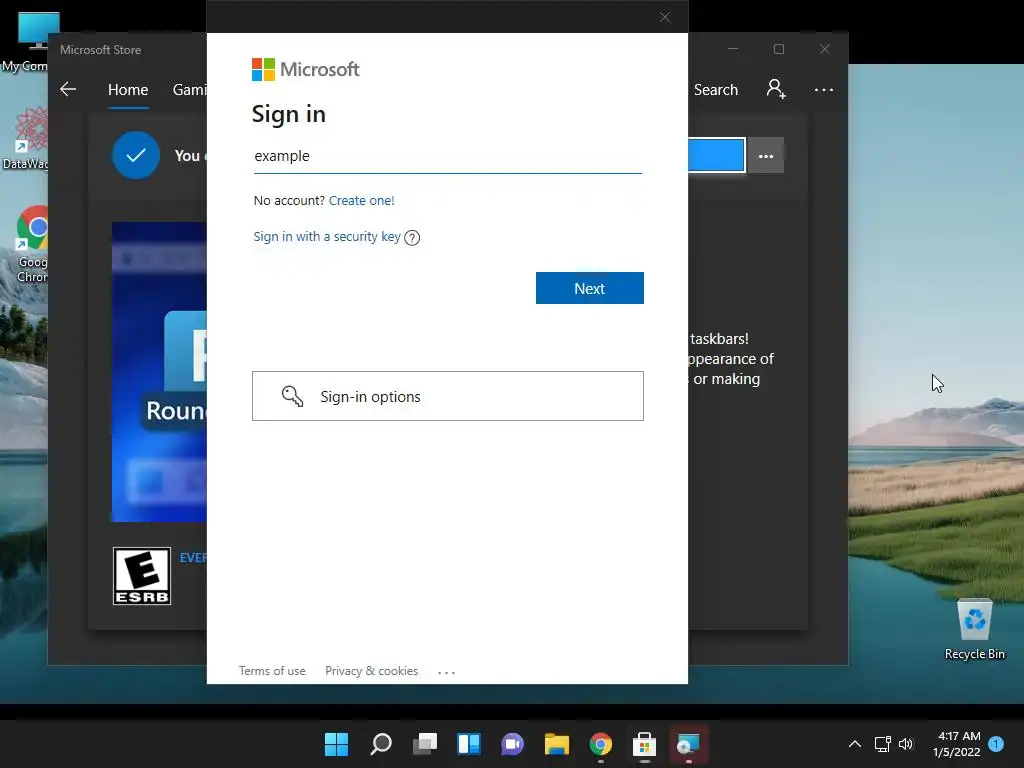Click the blue Next button
The height and width of the screenshot is (768, 1024).
(x=590, y=288)
